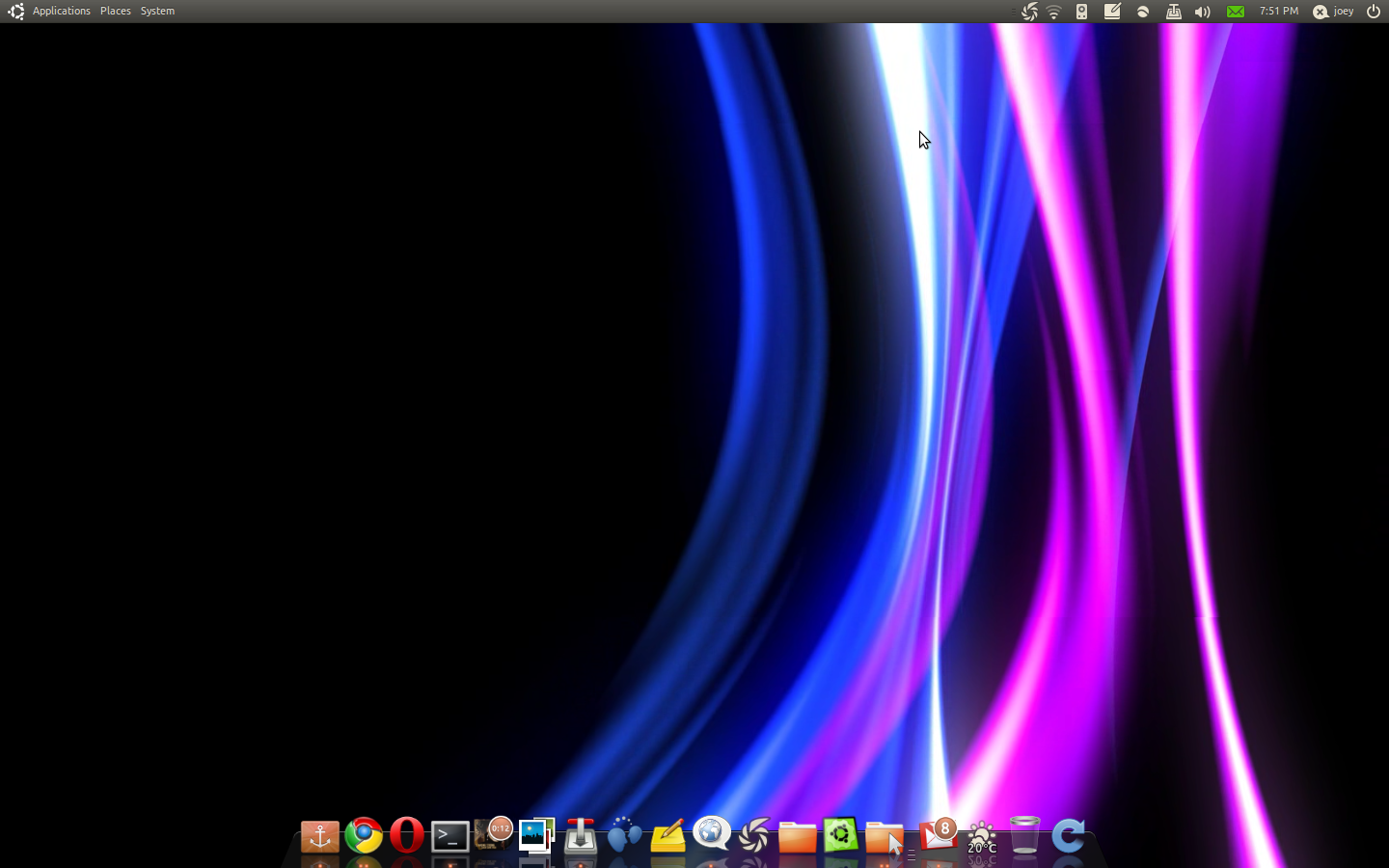Click the 7:51 PM clock
The image size is (1389, 868).
(1279, 12)
